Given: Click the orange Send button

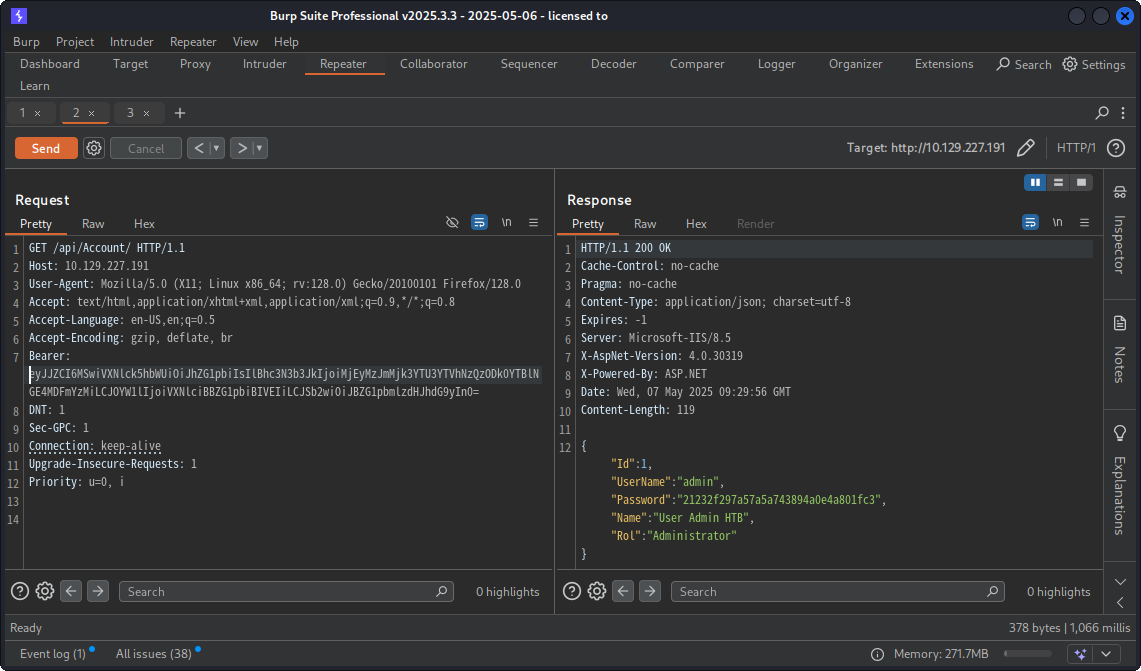Looking at the screenshot, I should (46, 148).
